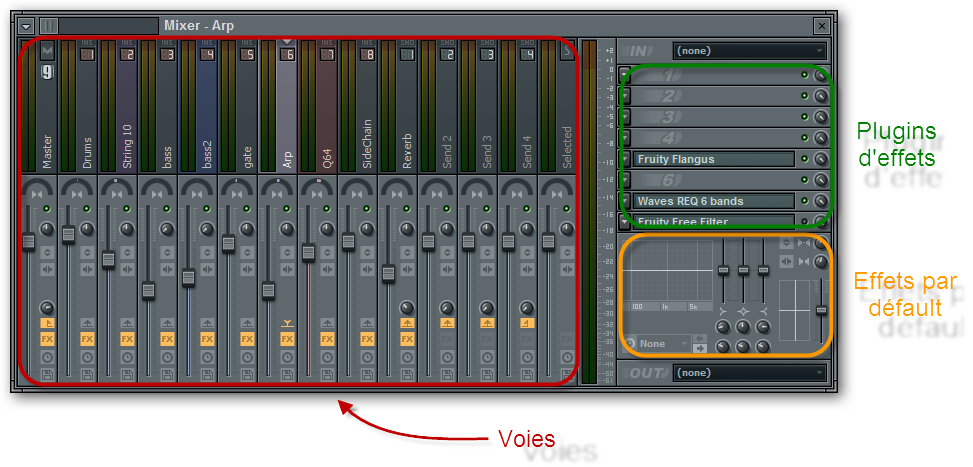Open the Fruity Flangus plugin slot
973x467 pixels.
[714, 159]
